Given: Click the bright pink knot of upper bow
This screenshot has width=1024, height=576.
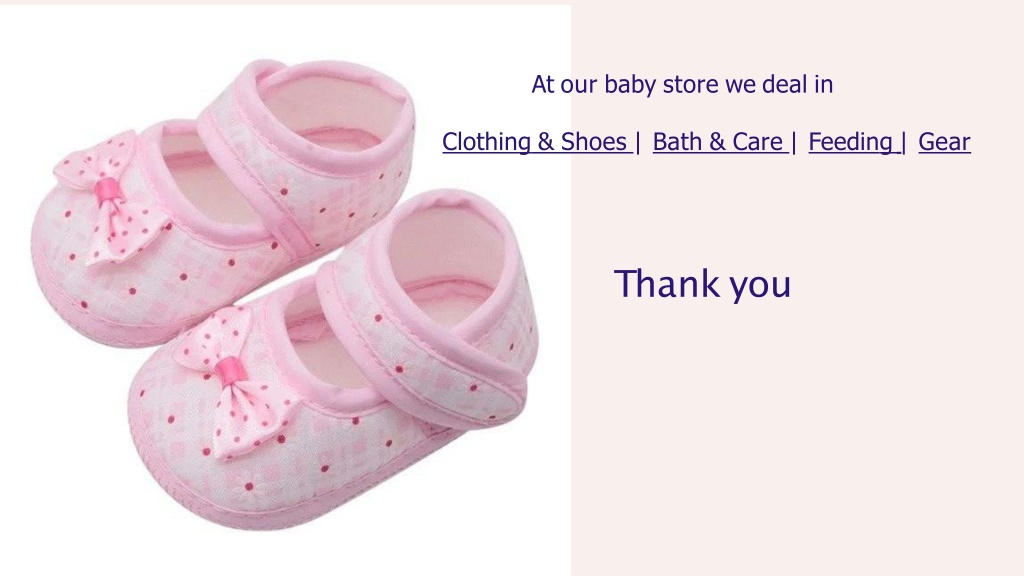Looking at the screenshot, I should click(x=109, y=191).
